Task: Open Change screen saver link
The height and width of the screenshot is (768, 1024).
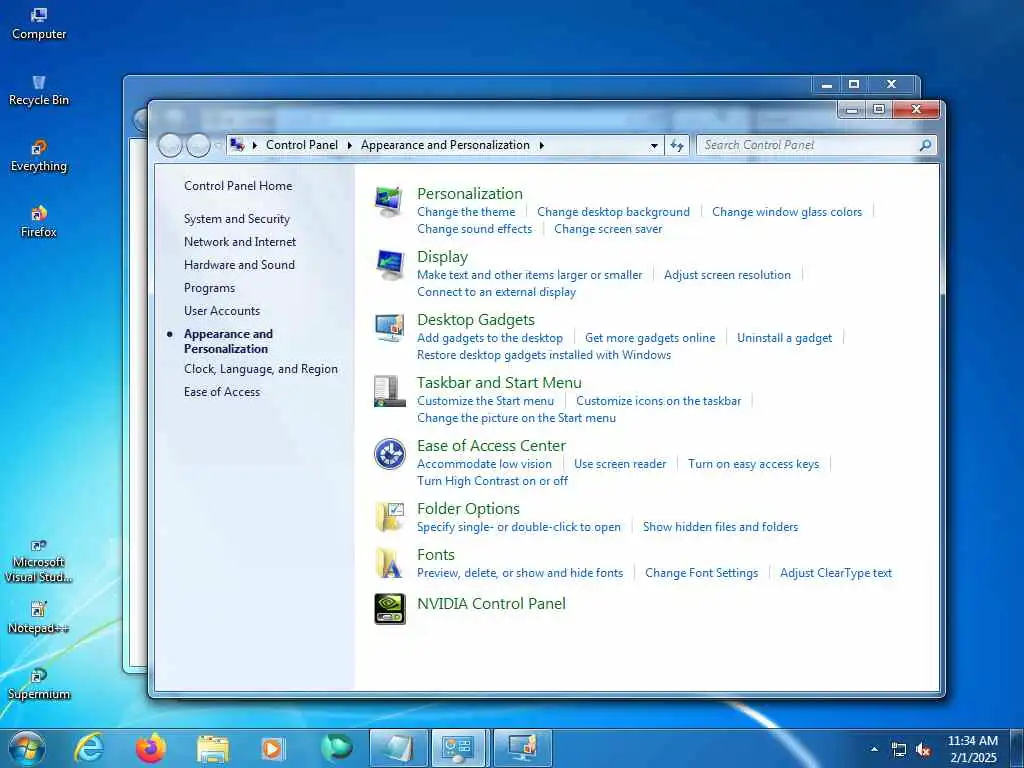Action: (x=608, y=229)
